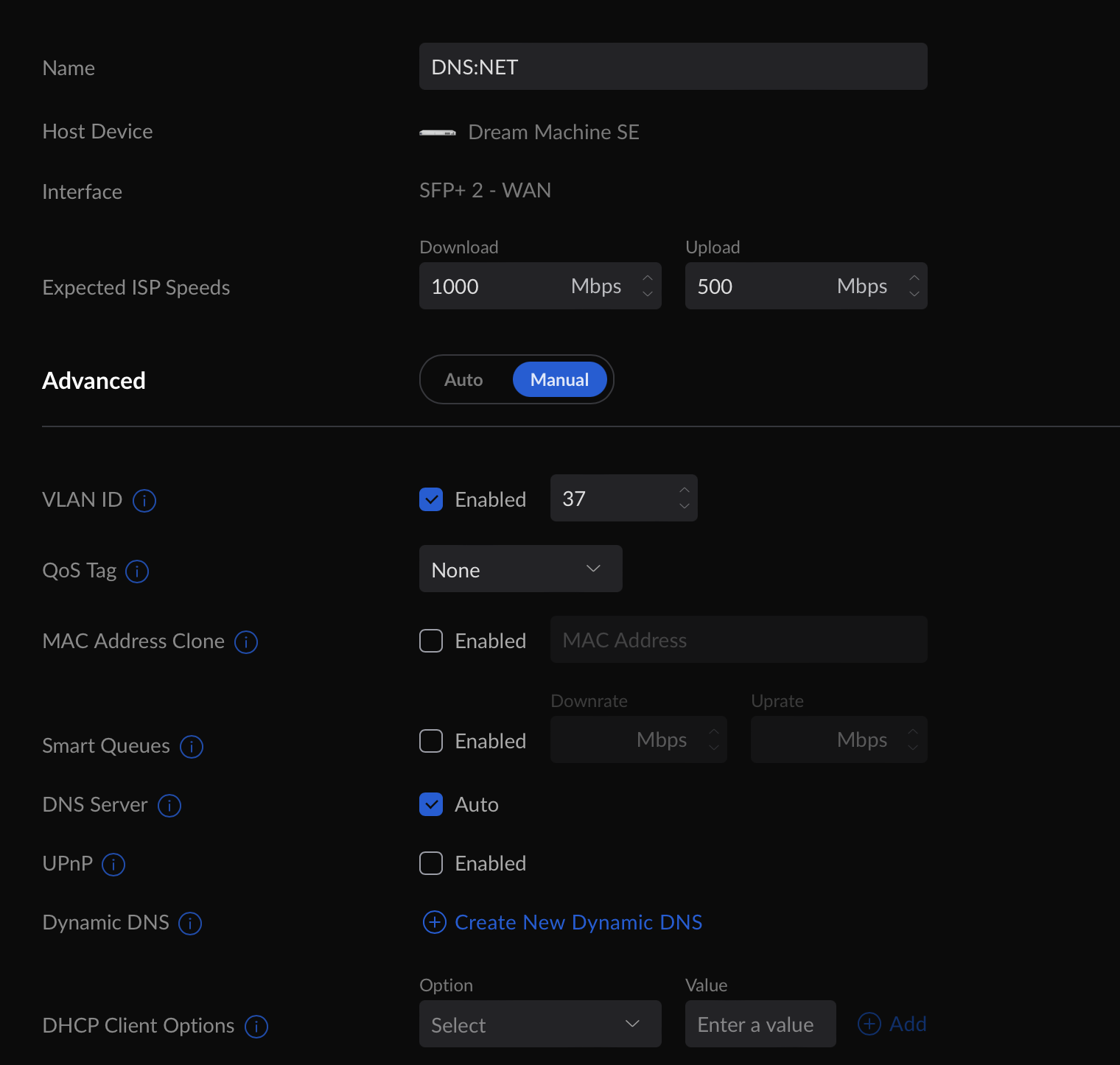Click the SFP+ 2 - WAN interface text
The height and width of the screenshot is (1065, 1120).
click(x=486, y=191)
